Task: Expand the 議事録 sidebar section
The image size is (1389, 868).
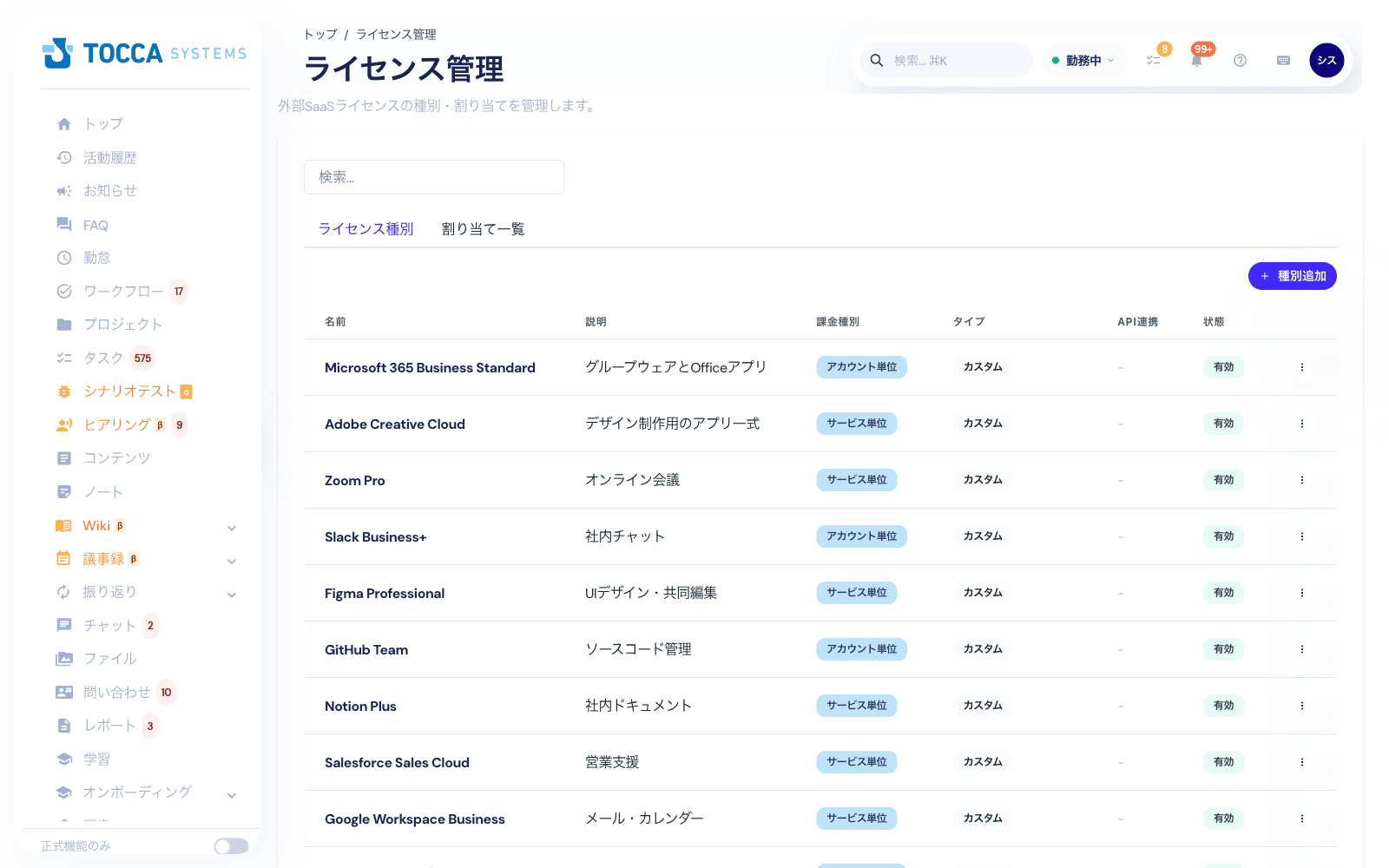Action: (x=232, y=562)
